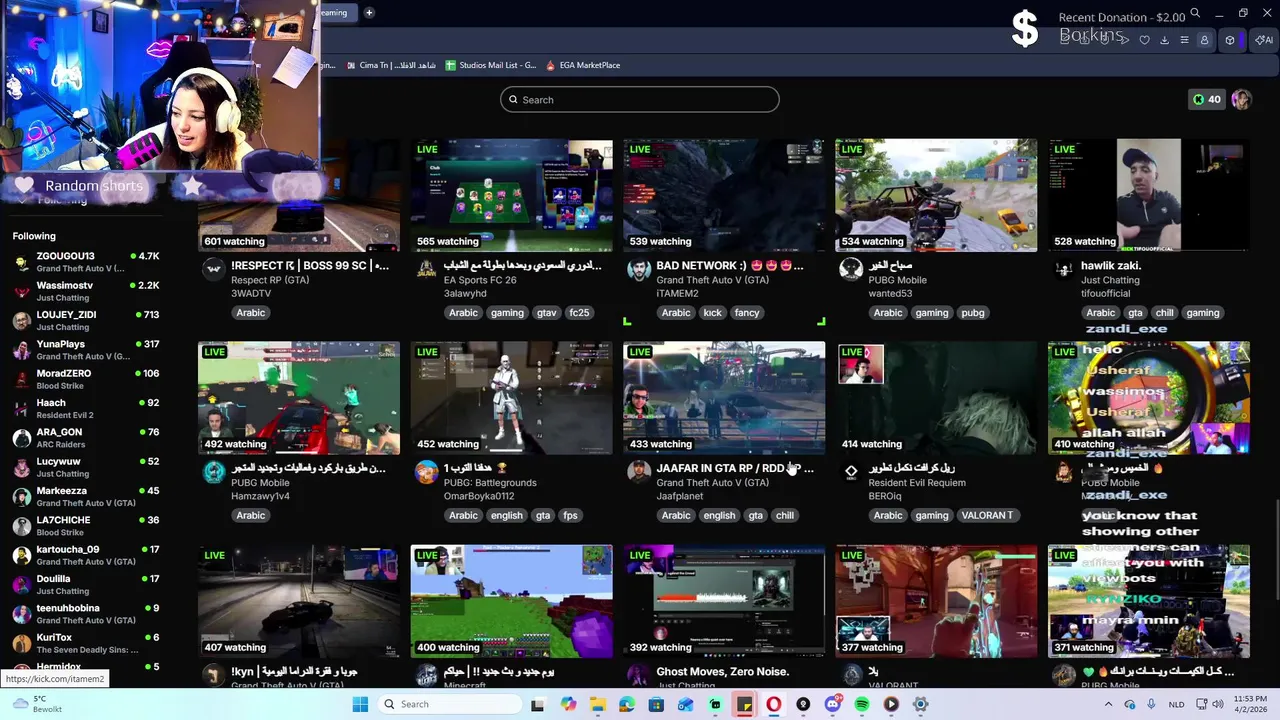Open a new browser tab with plus button
Screen dimensions: 1280x720
[369, 13]
